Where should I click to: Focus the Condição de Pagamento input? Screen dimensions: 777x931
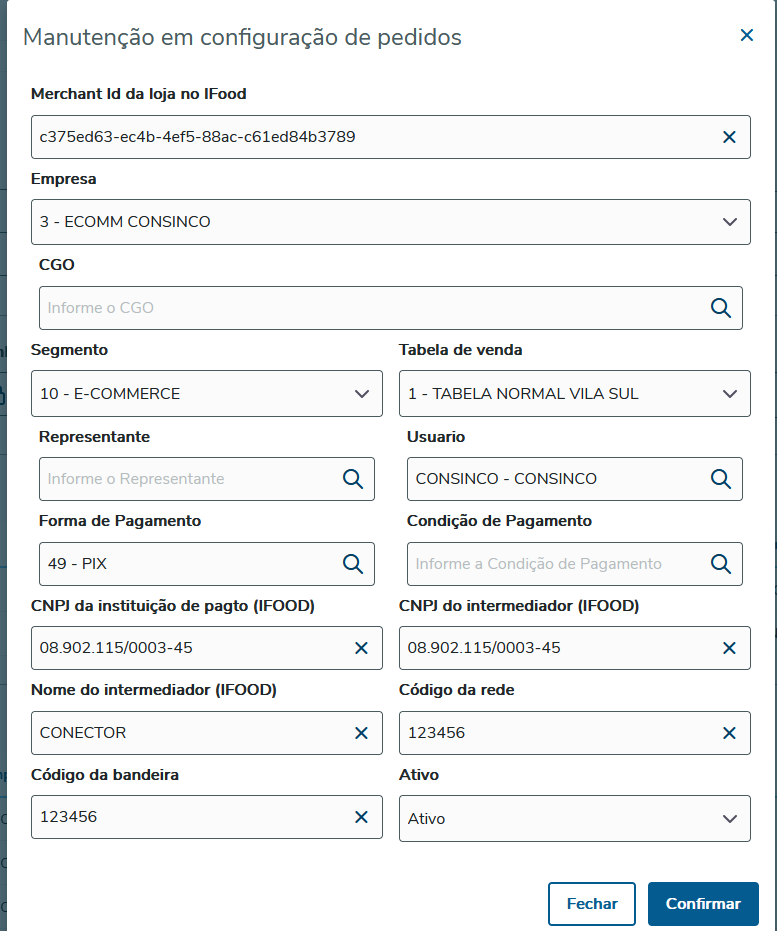[x=555, y=564]
